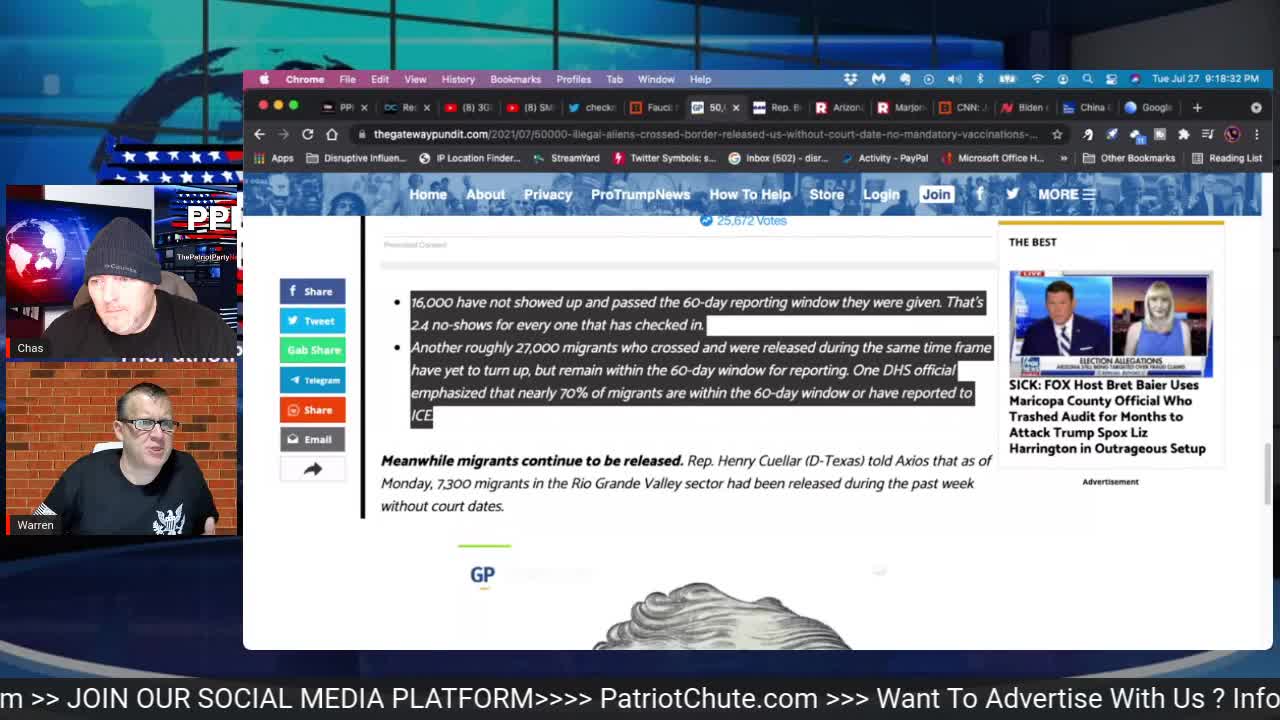Open the ProTrumpNews link

(640, 194)
